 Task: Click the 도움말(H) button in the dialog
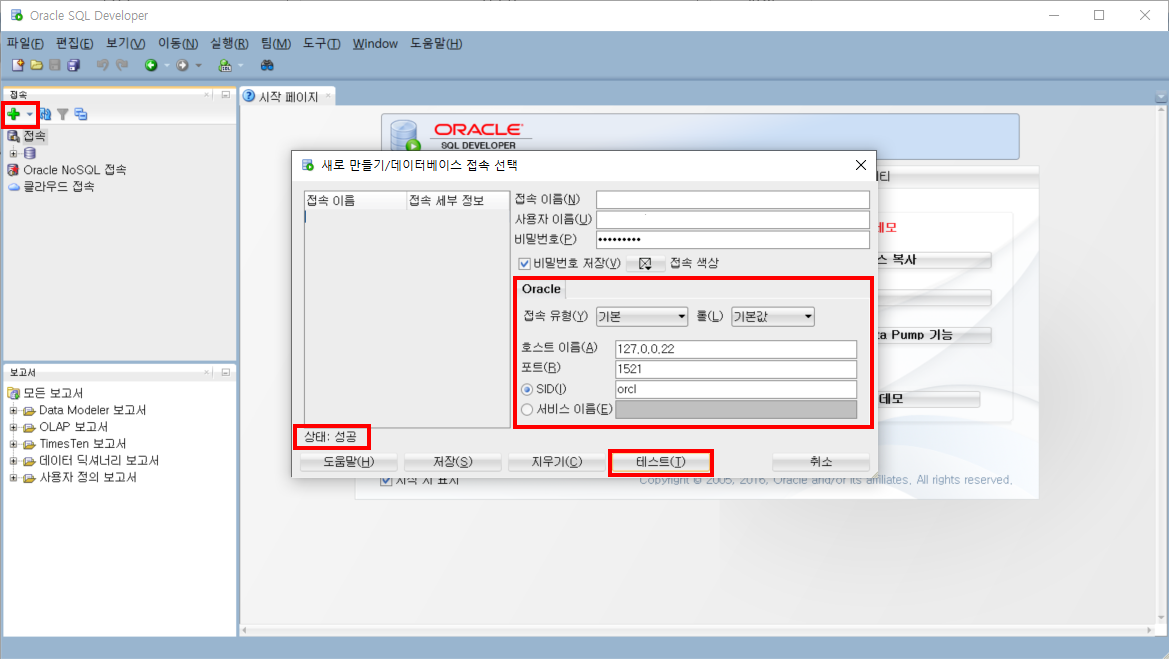pos(348,462)
